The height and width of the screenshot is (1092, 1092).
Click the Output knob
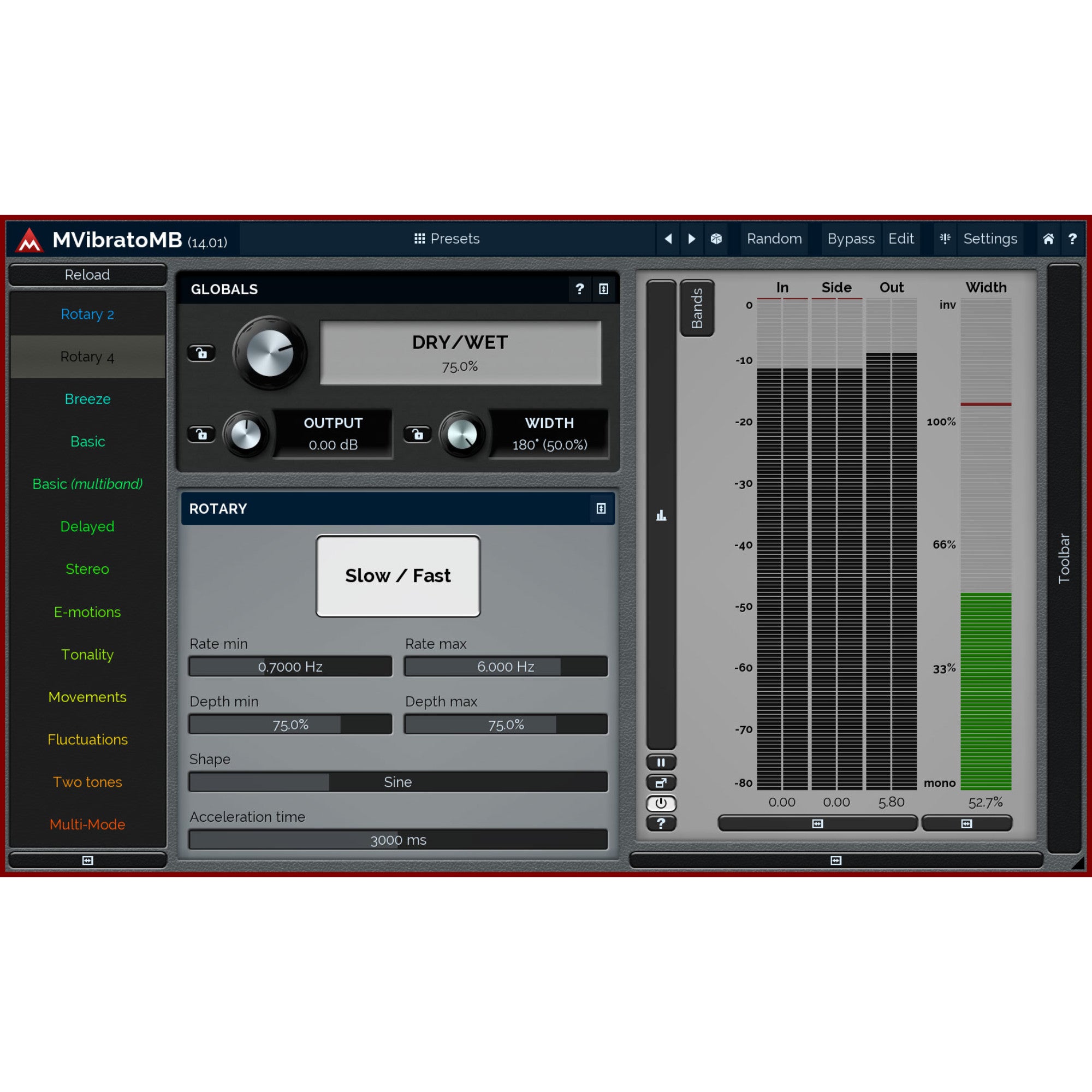[x=246, y=434]
